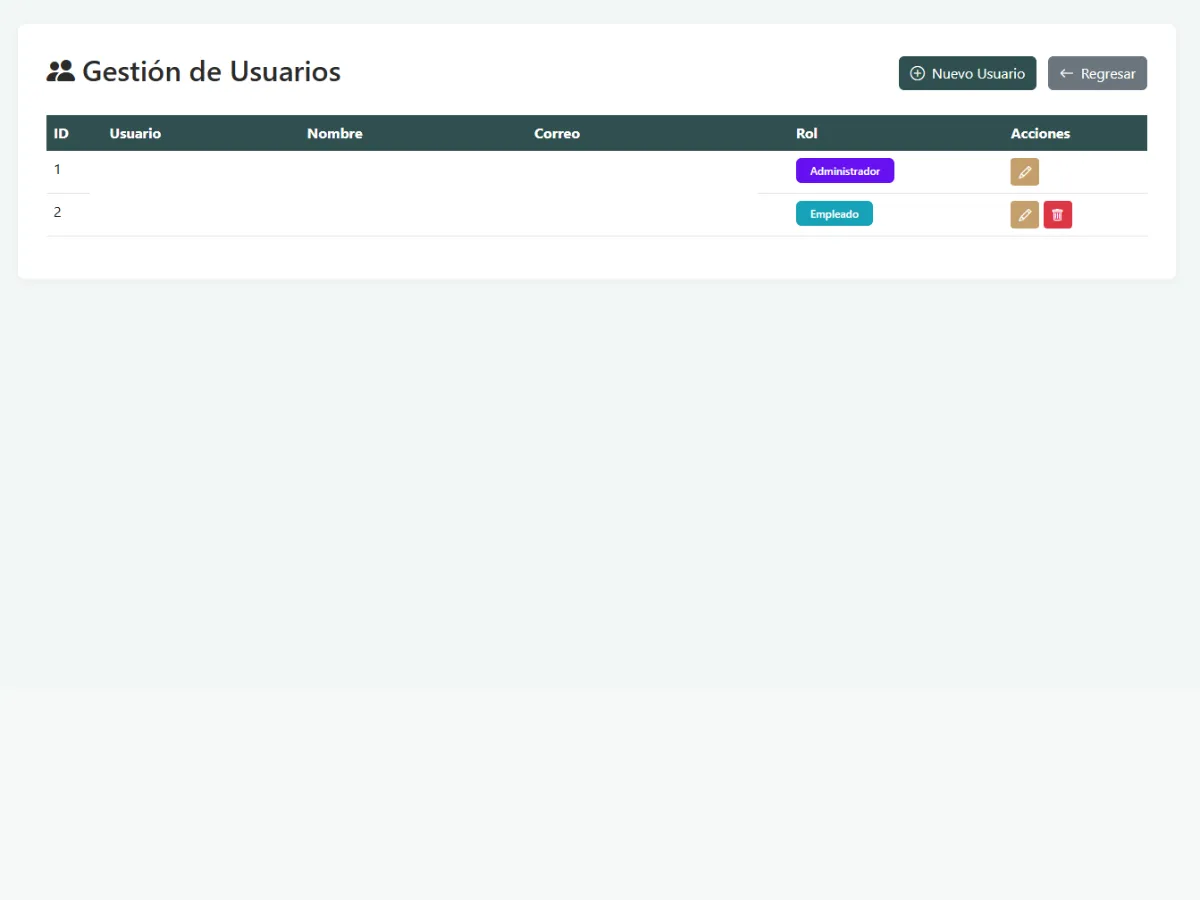Click the red trash delete icon for user 2
The width and height of the screenshot is (1200, 900).
coord(1057,214)
